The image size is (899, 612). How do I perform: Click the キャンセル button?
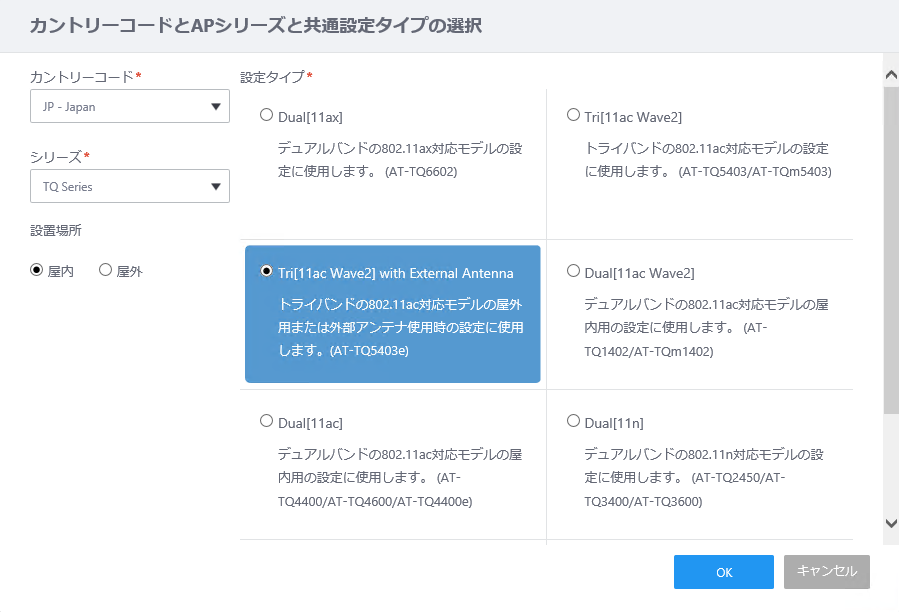(x=827, y=572)
